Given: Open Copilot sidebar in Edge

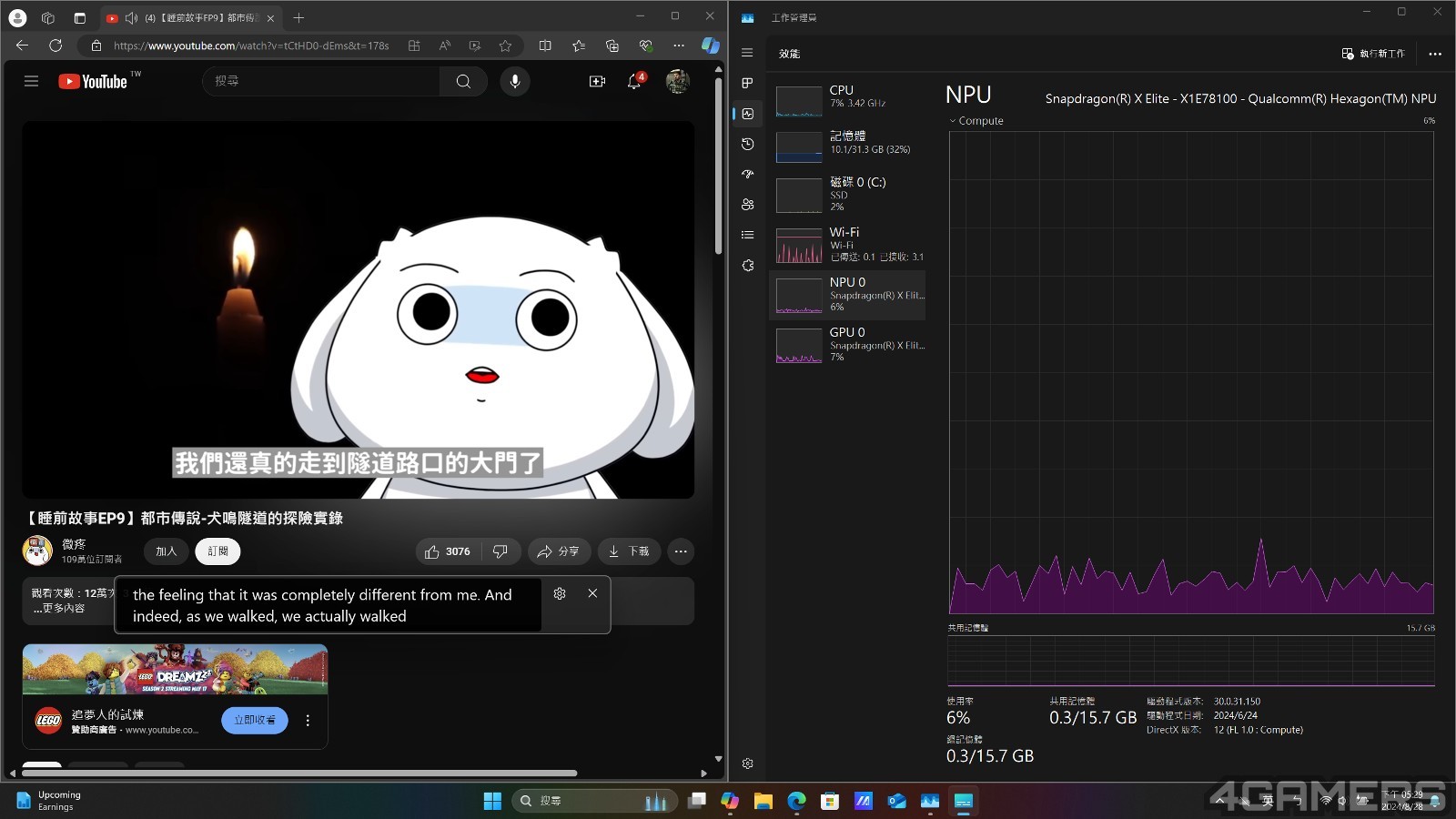Looking at the screenshot, I should pyautogui.click(x=711, y=45).
